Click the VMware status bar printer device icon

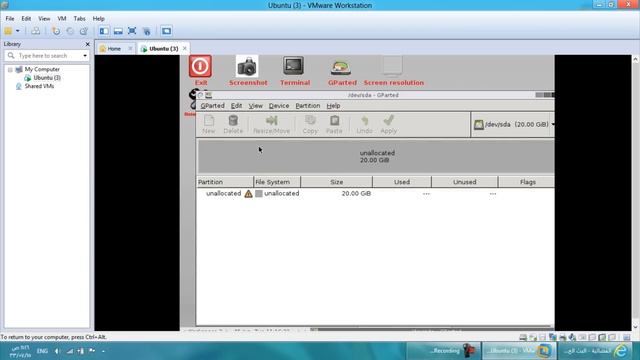point(562,337)
